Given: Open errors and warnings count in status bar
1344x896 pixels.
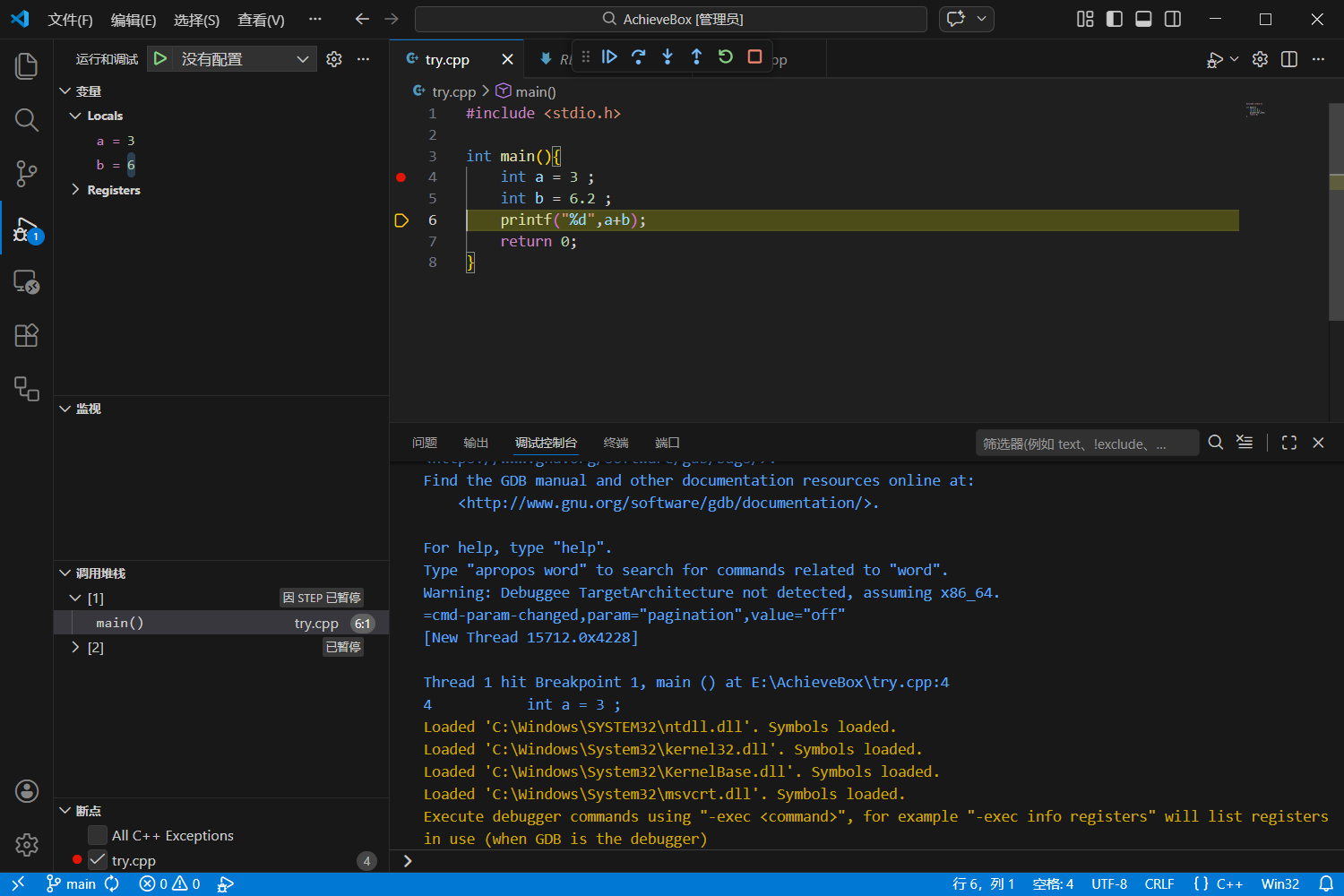Looking at the screenshot, I should pos(170,884).
